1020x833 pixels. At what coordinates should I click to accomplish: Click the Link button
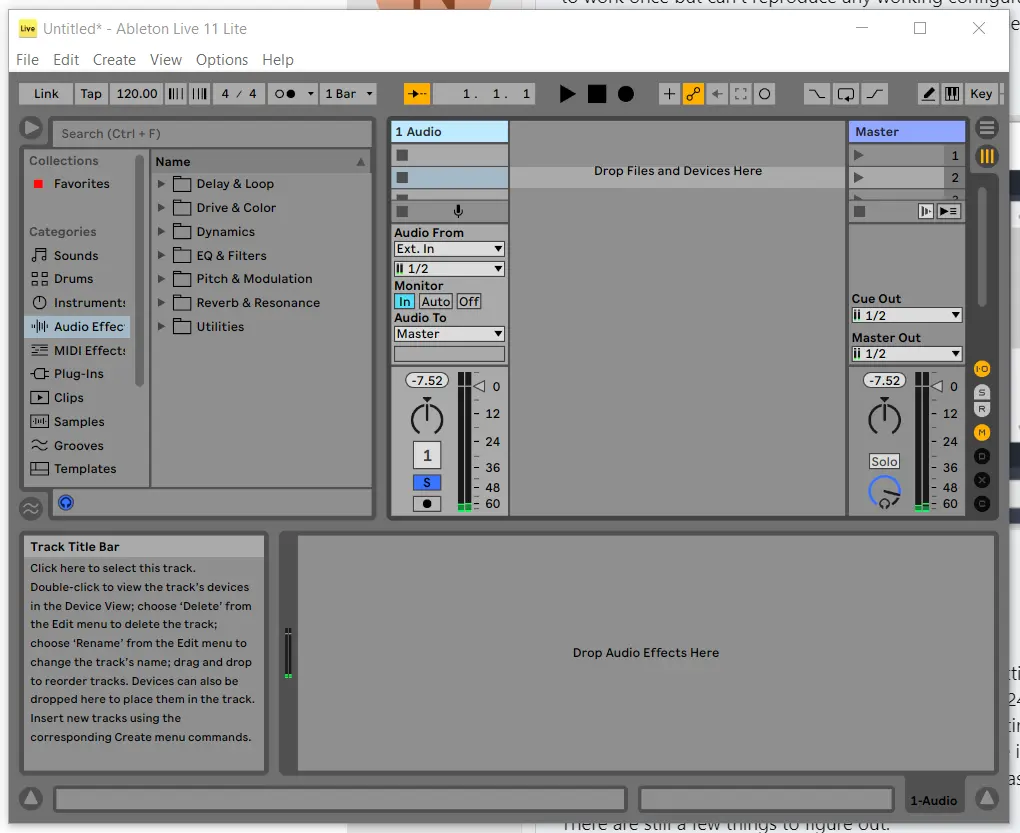tap(46, 94)
